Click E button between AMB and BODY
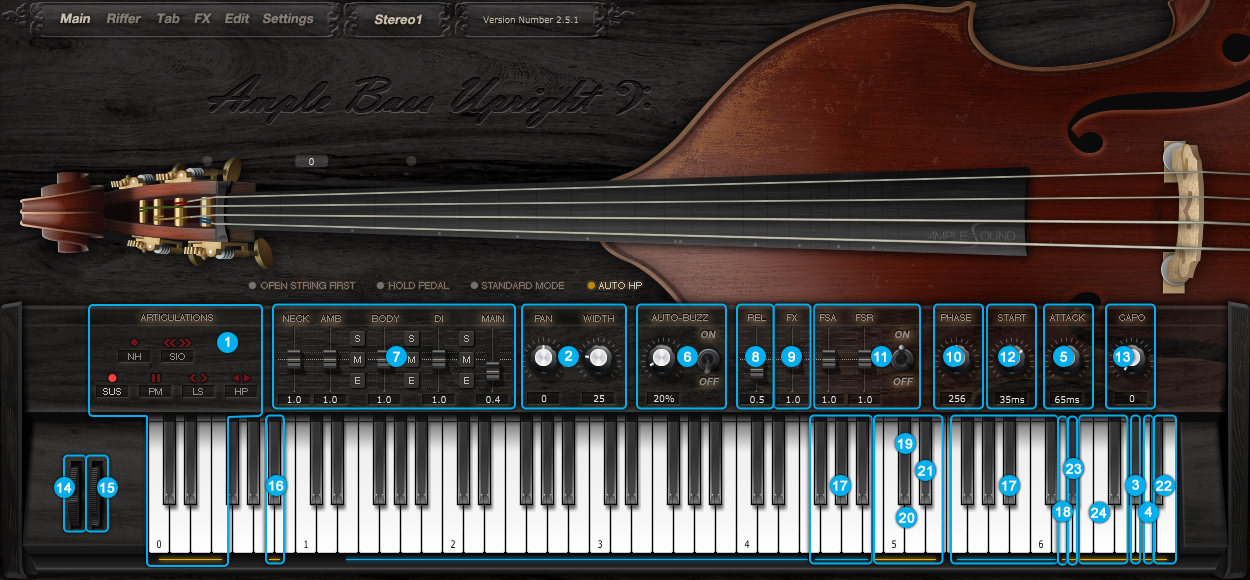Viewport: 1250px width, 580px height. point(357,380)
